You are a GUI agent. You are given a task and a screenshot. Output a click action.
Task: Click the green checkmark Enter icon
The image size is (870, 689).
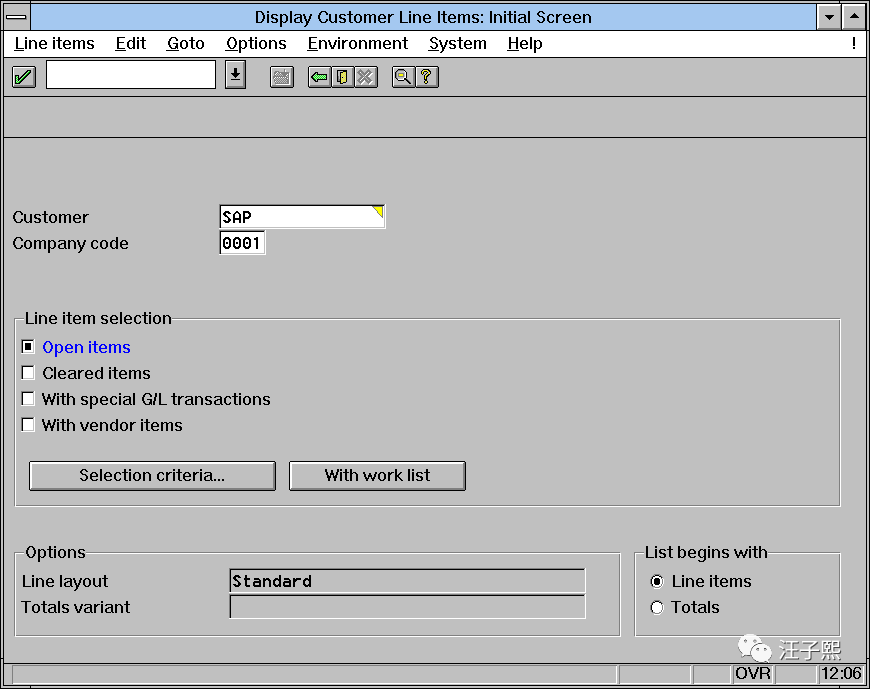[x=24, y=77]
